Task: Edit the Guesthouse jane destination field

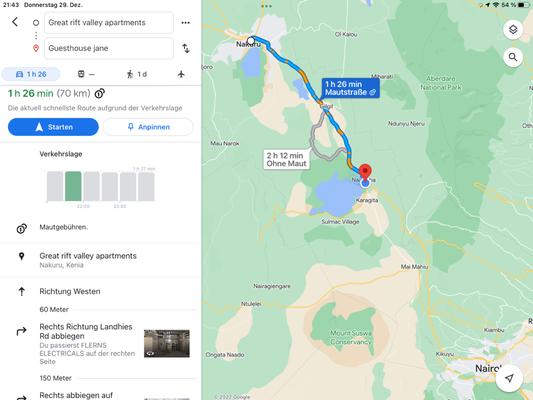Action: pyautogui.click(x=109, y=48)
